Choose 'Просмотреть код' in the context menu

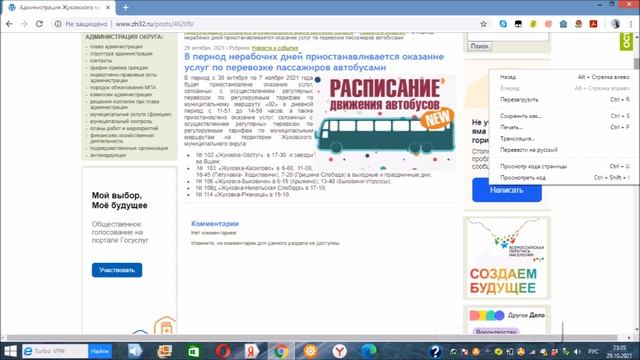pyautogui.click(x=564, y=178)
